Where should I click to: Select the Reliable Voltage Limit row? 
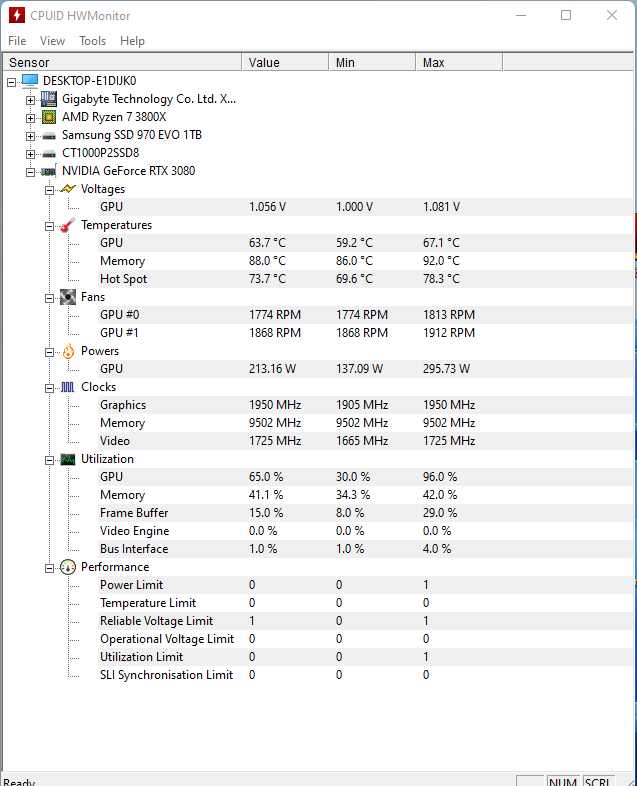(x=366, y=621)
